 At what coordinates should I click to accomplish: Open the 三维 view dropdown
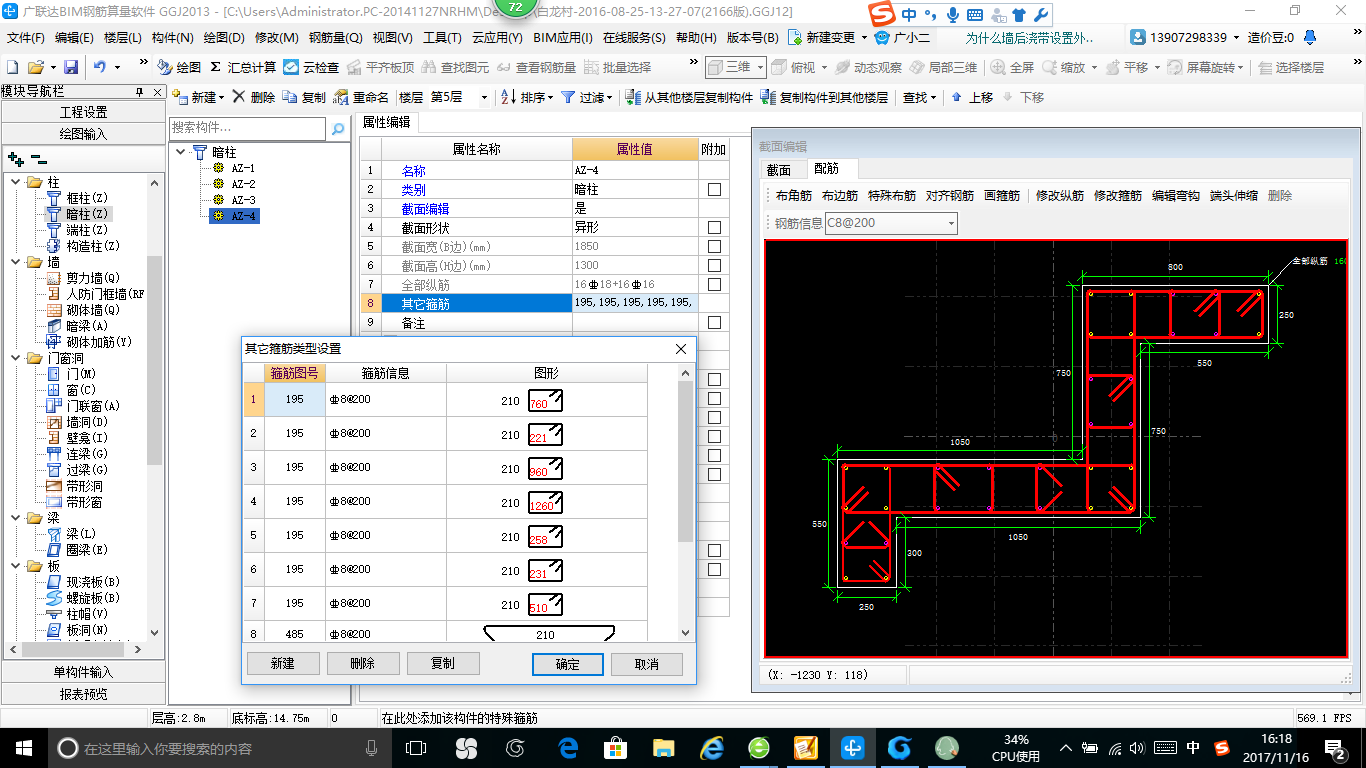(760, 67)
